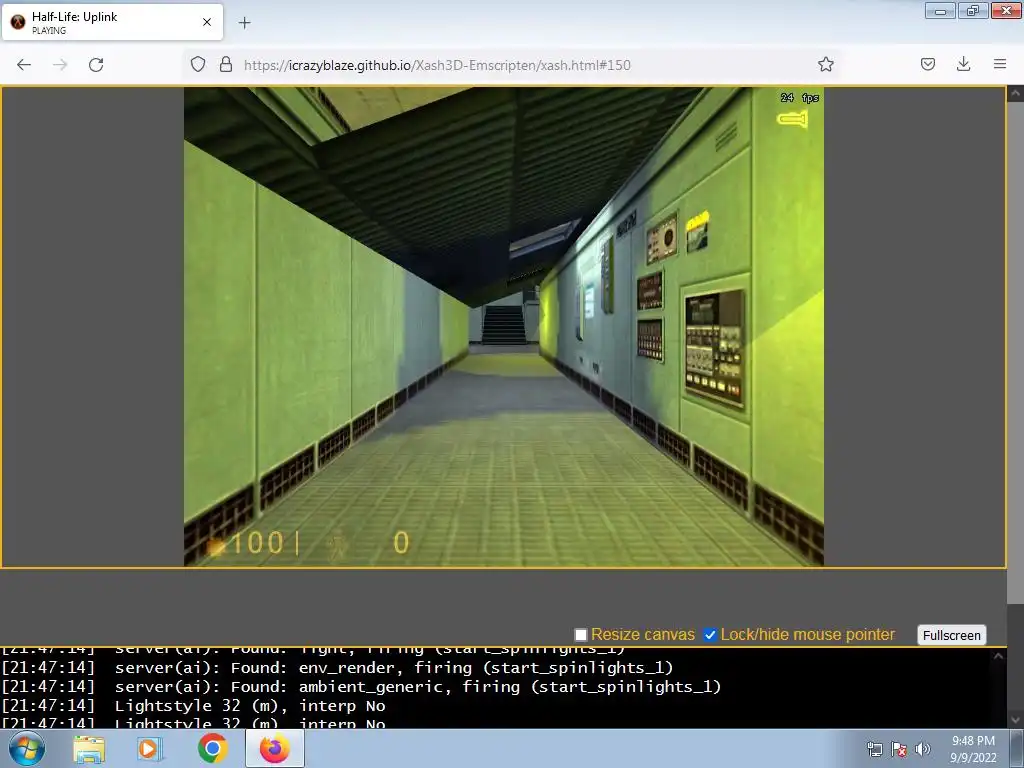Click the armor value 0 in HUD
The image size is (1024, 768).
click(401, 543)
